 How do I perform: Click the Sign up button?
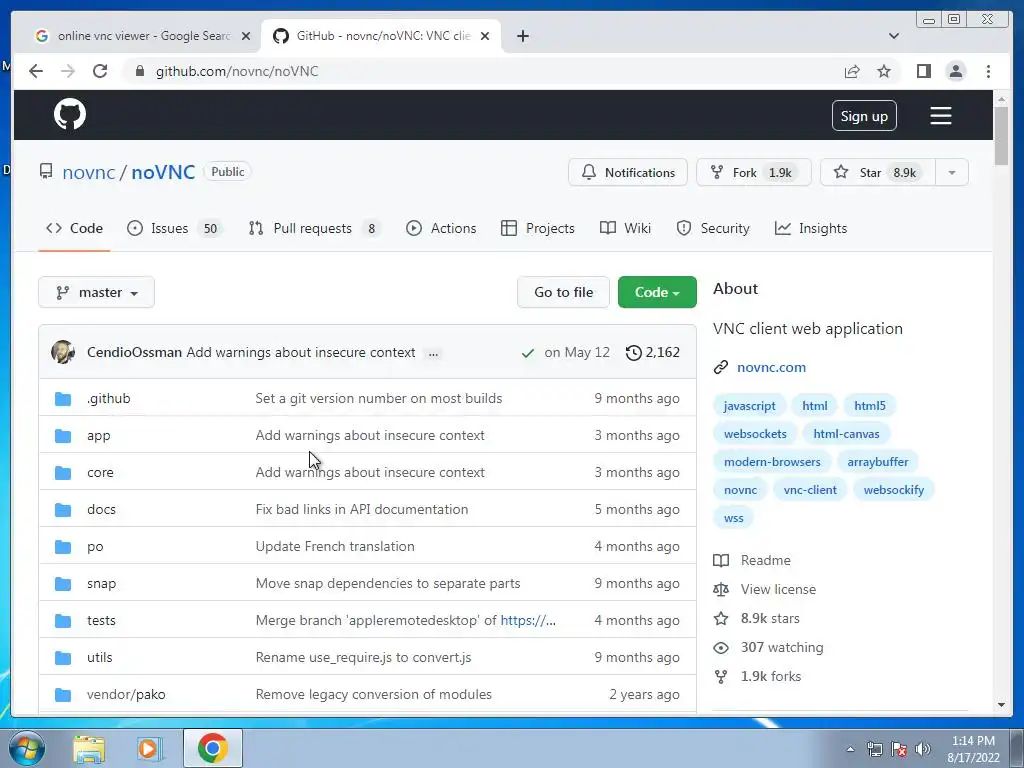tap(864, 116)
